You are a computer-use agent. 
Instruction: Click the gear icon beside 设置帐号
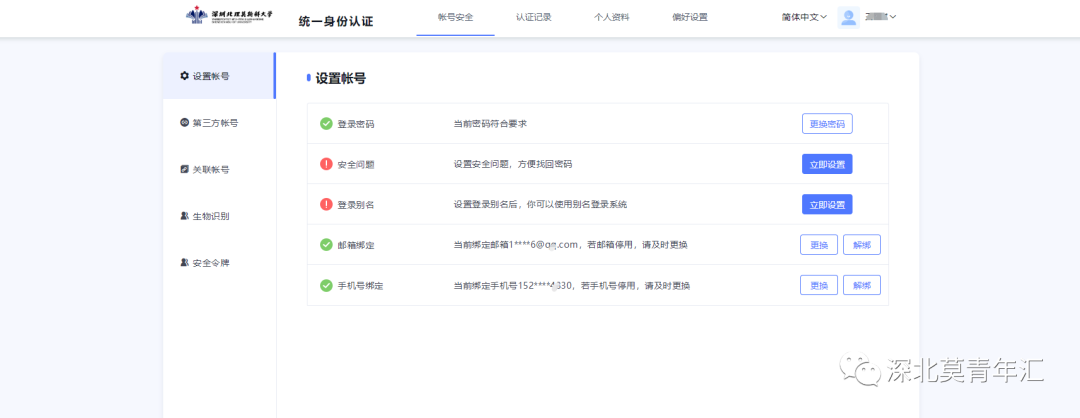pos(184,76)
